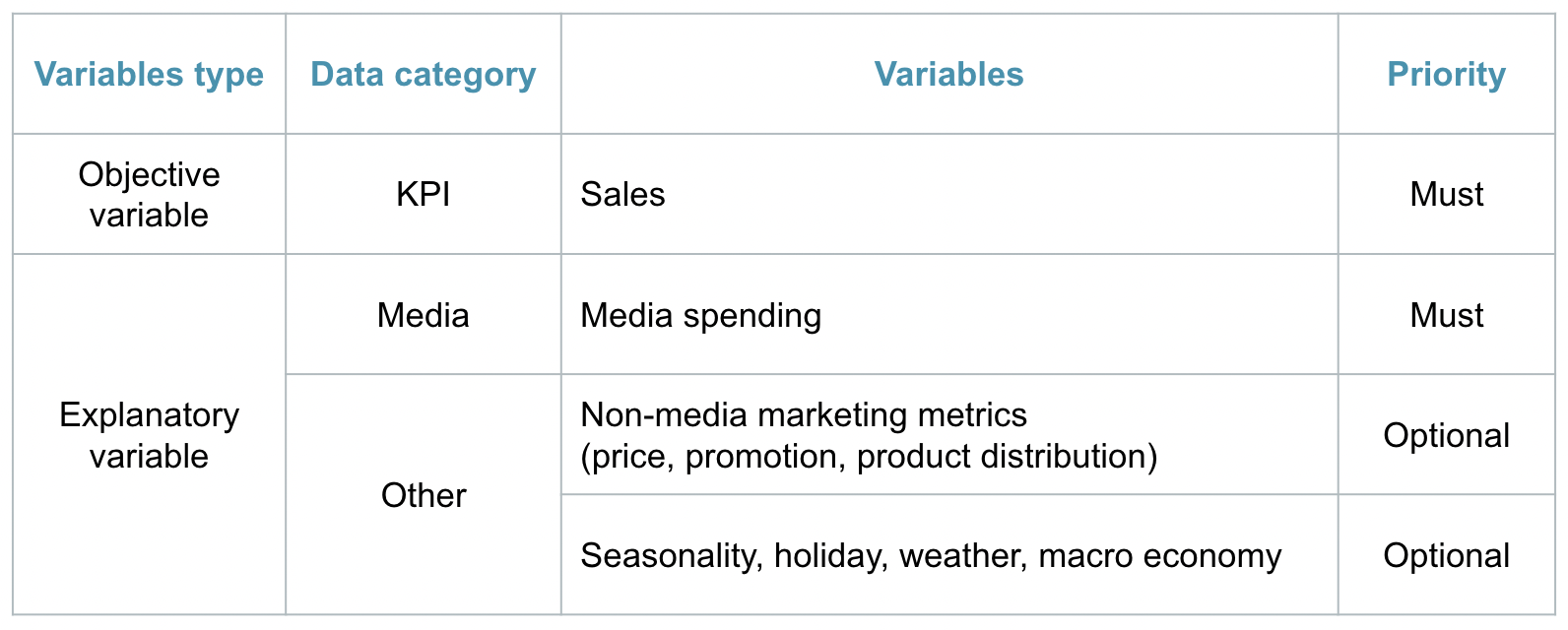Click Optional priority for Non-media marketing metrics
This screenshot has height=630, width=1568.
point(1447,435)
